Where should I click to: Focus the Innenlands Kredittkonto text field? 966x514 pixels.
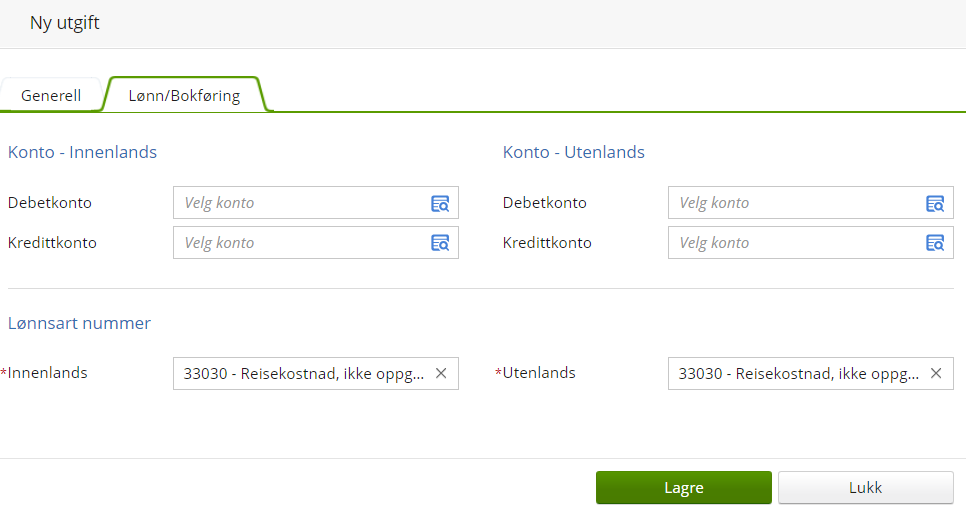click(300, 243)
